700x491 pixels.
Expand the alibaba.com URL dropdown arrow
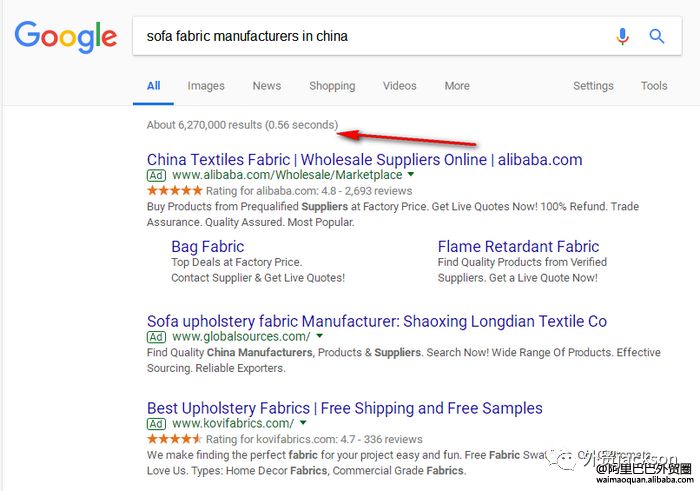tap(411, 175)
